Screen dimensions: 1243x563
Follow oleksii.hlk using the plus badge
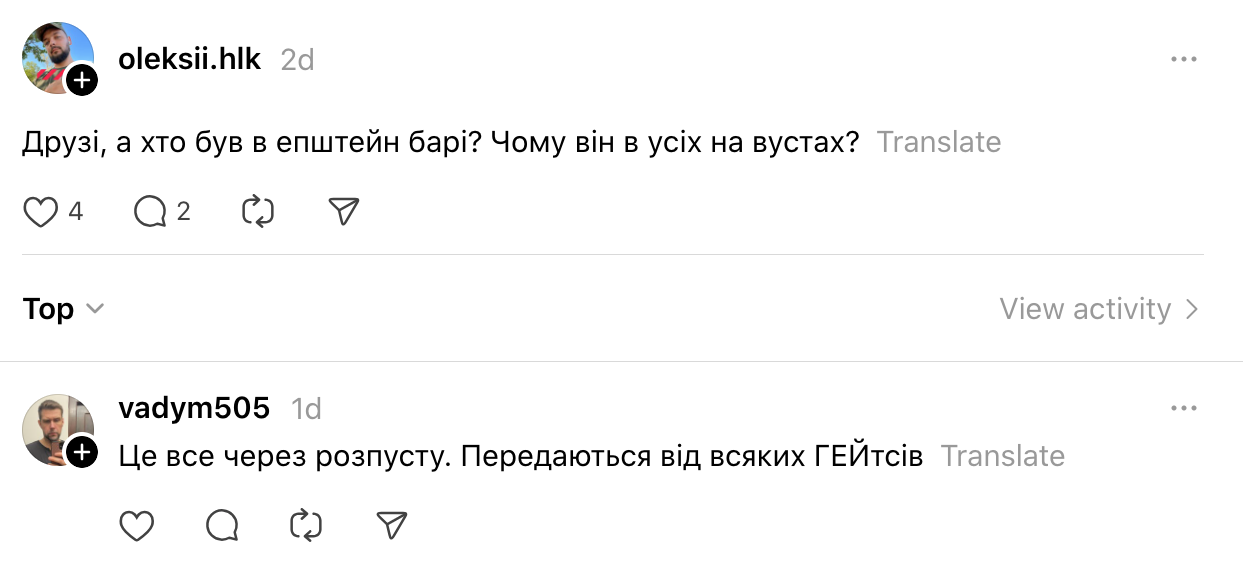tap(82, 80)
